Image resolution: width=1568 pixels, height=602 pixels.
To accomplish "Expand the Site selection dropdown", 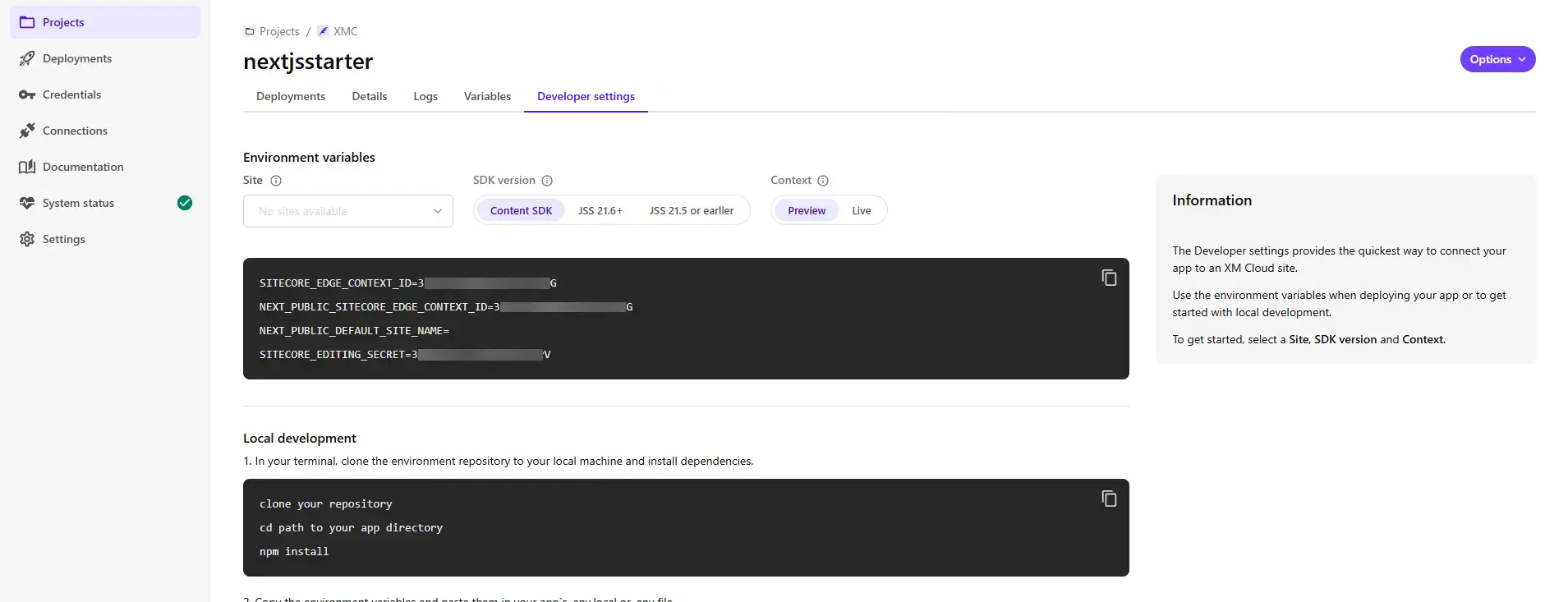I will pyautogui.click(x=348, y=211).
